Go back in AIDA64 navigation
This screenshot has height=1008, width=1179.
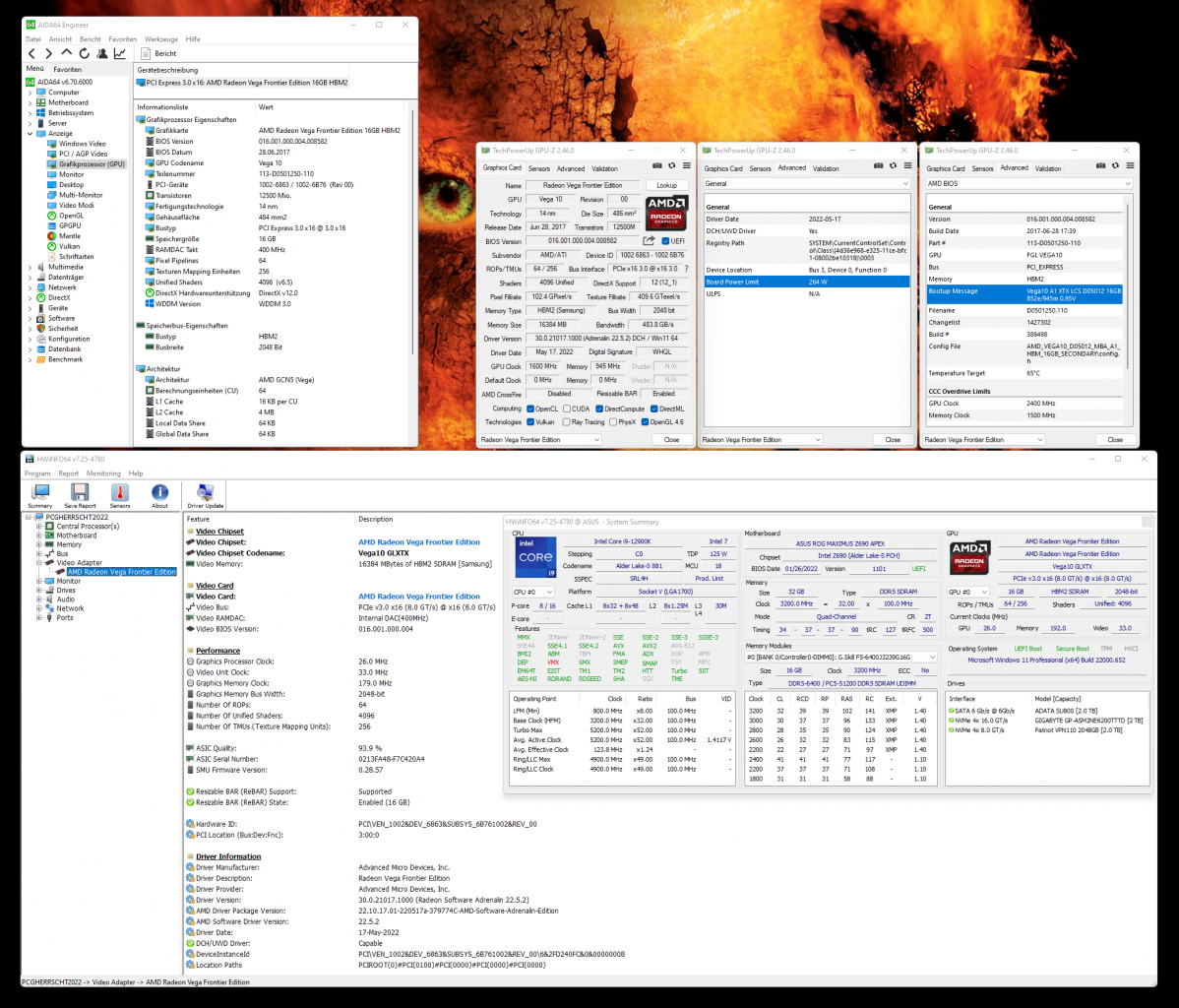(x=31, y=53)
